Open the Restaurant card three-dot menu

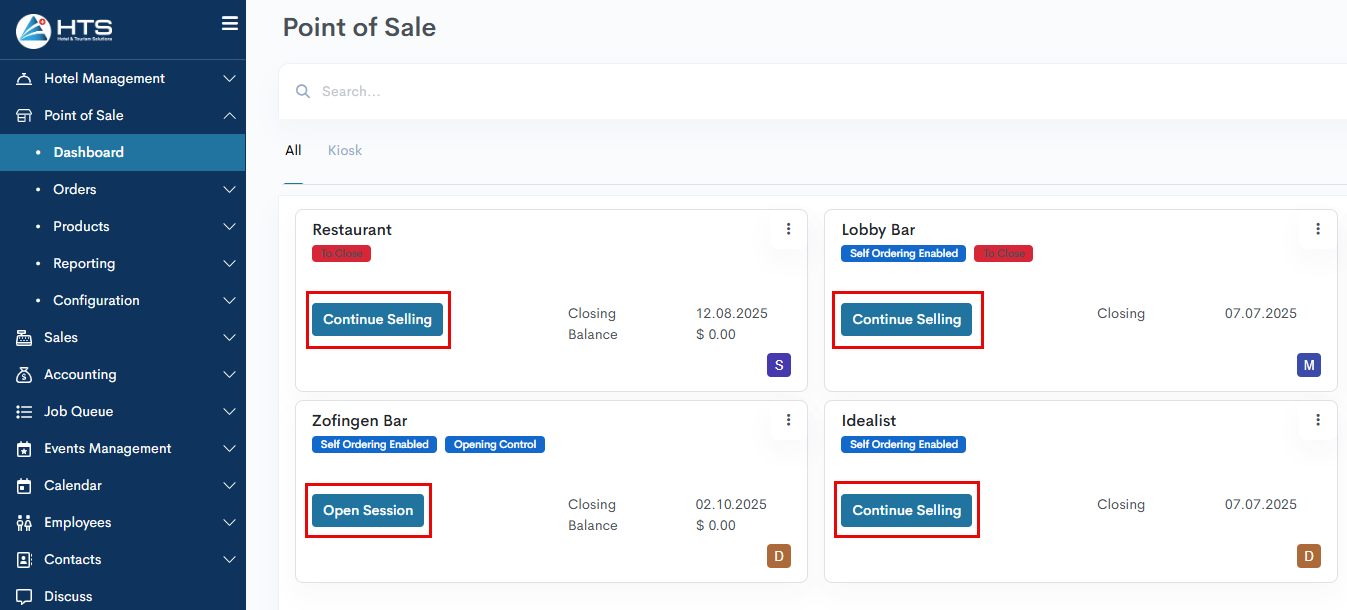tap(788, 229)
